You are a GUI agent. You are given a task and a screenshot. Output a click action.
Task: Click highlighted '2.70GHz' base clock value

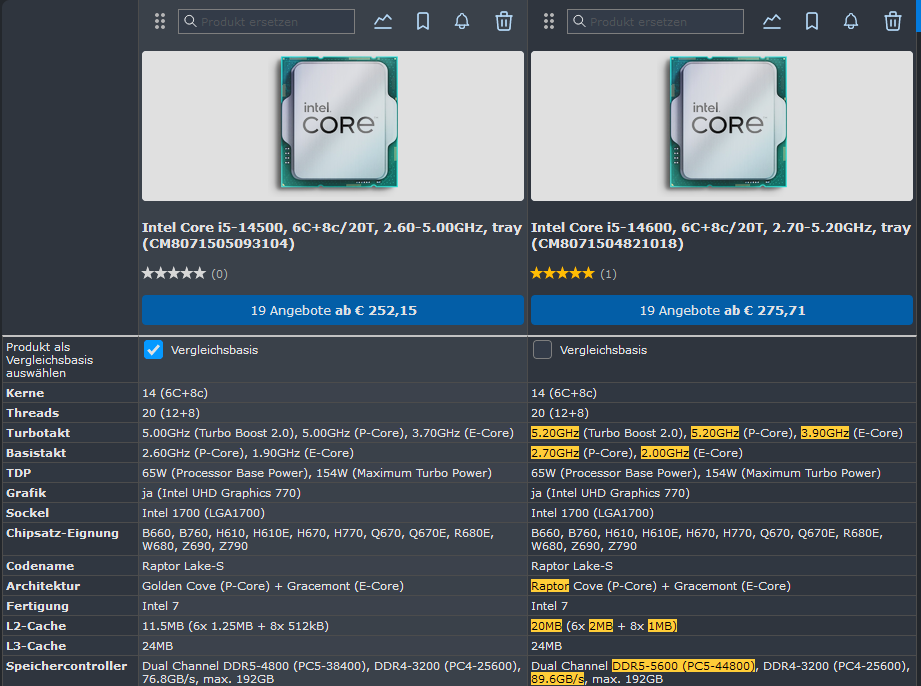(x=555, y=453)
